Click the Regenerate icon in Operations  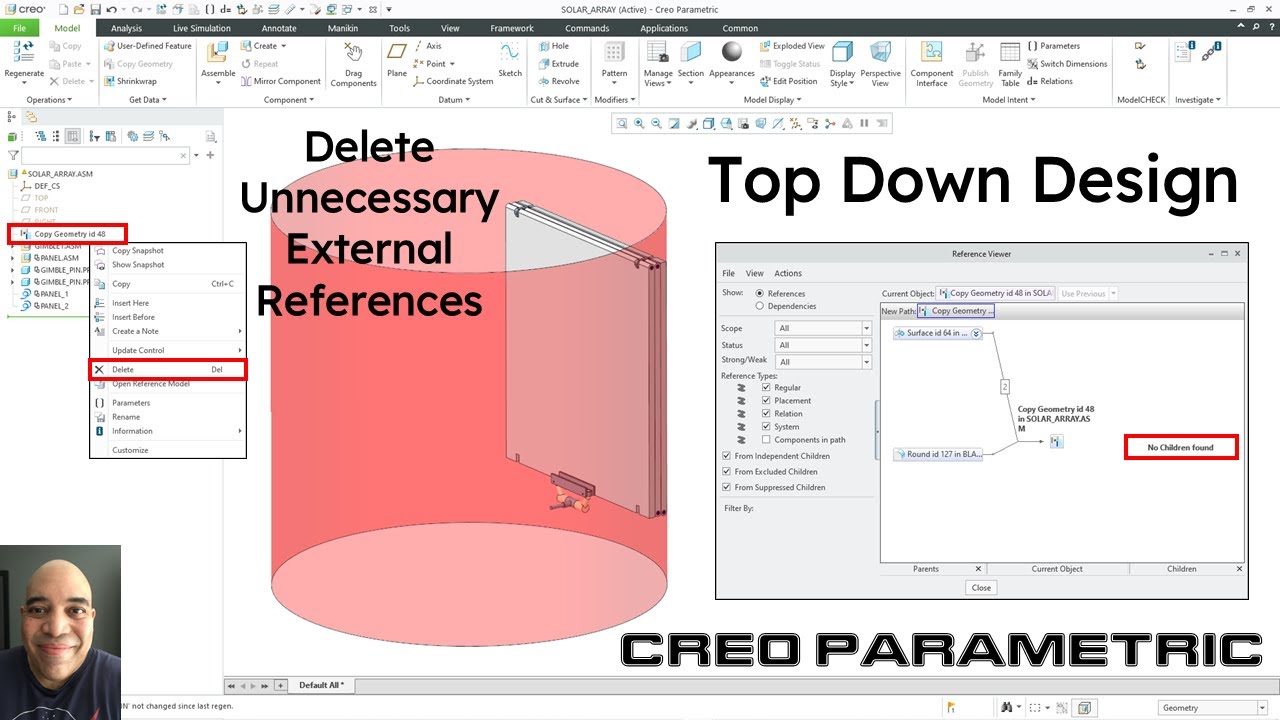24,54
